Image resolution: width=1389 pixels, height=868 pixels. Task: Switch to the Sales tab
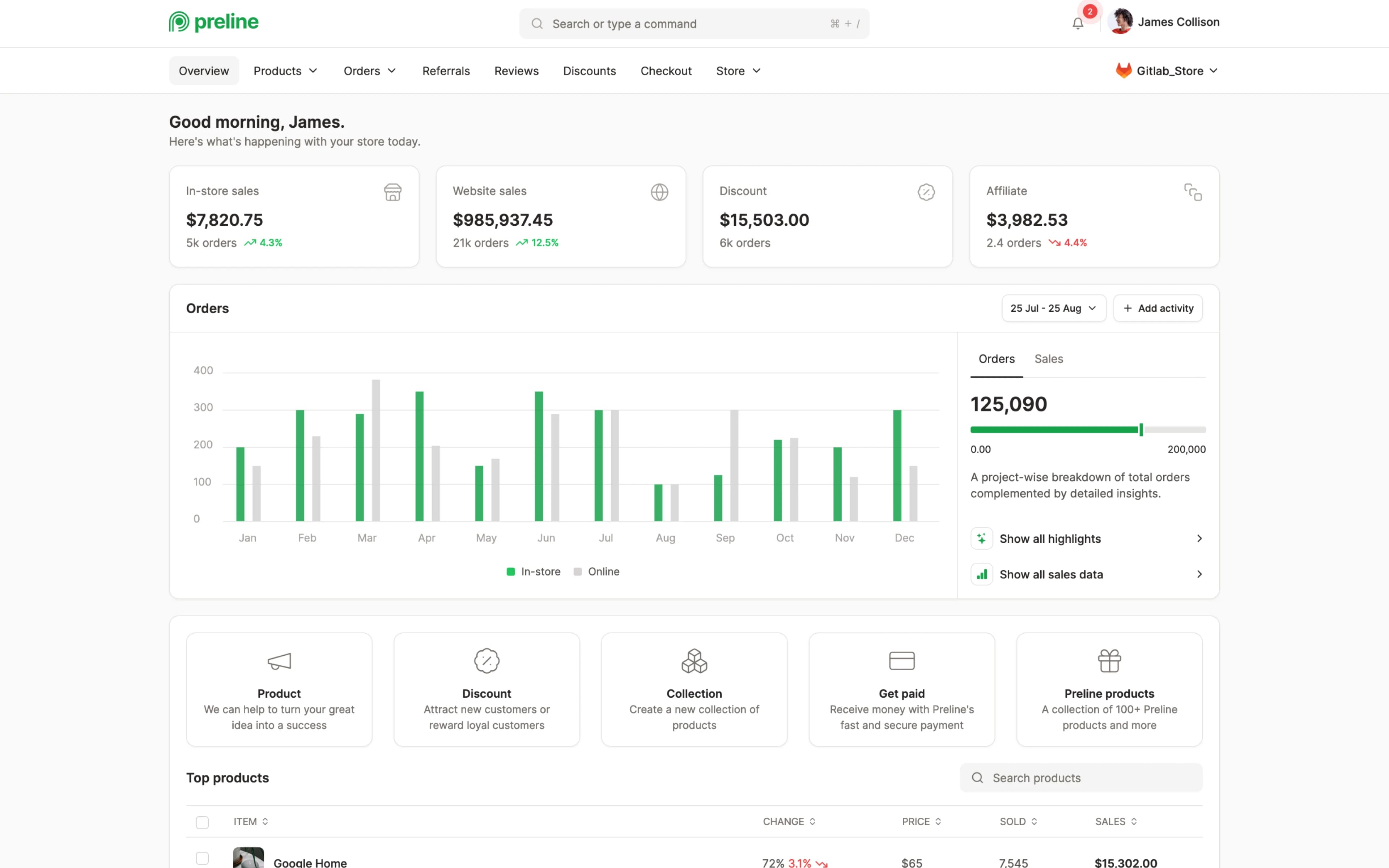[x=1049, y=358]
